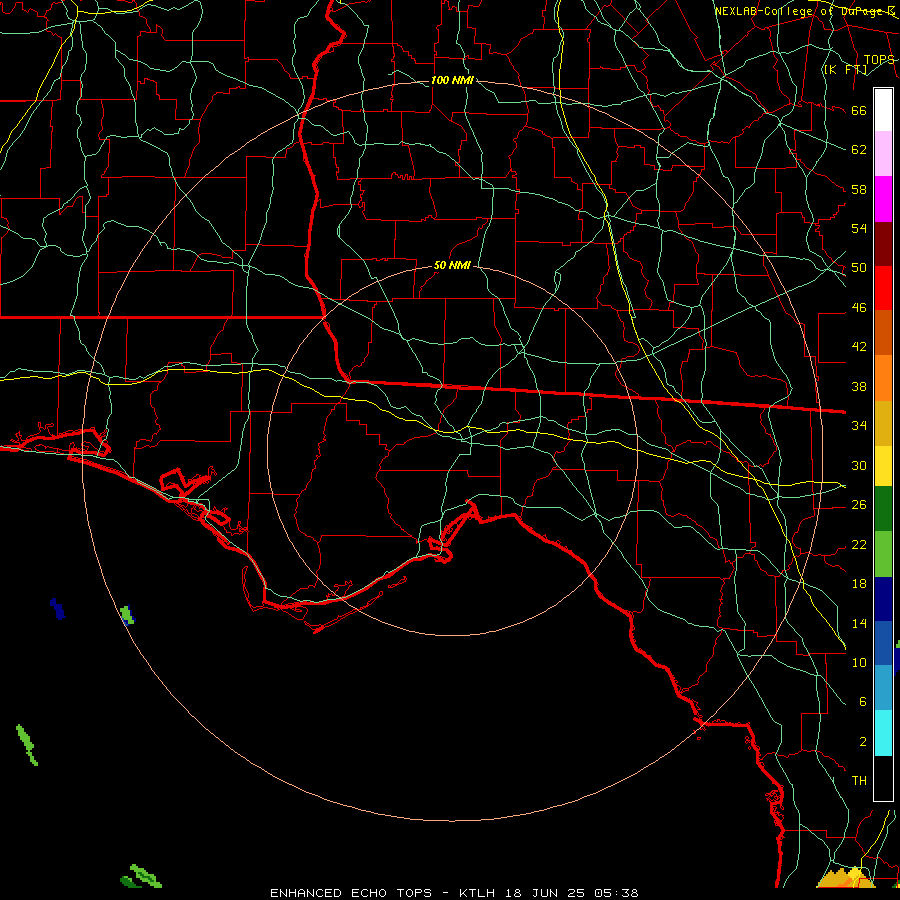Image resolution: width=900 pixels, height=900 pixels.
Task: Pick the dark orange legend swatch
Action: [883, 332]
